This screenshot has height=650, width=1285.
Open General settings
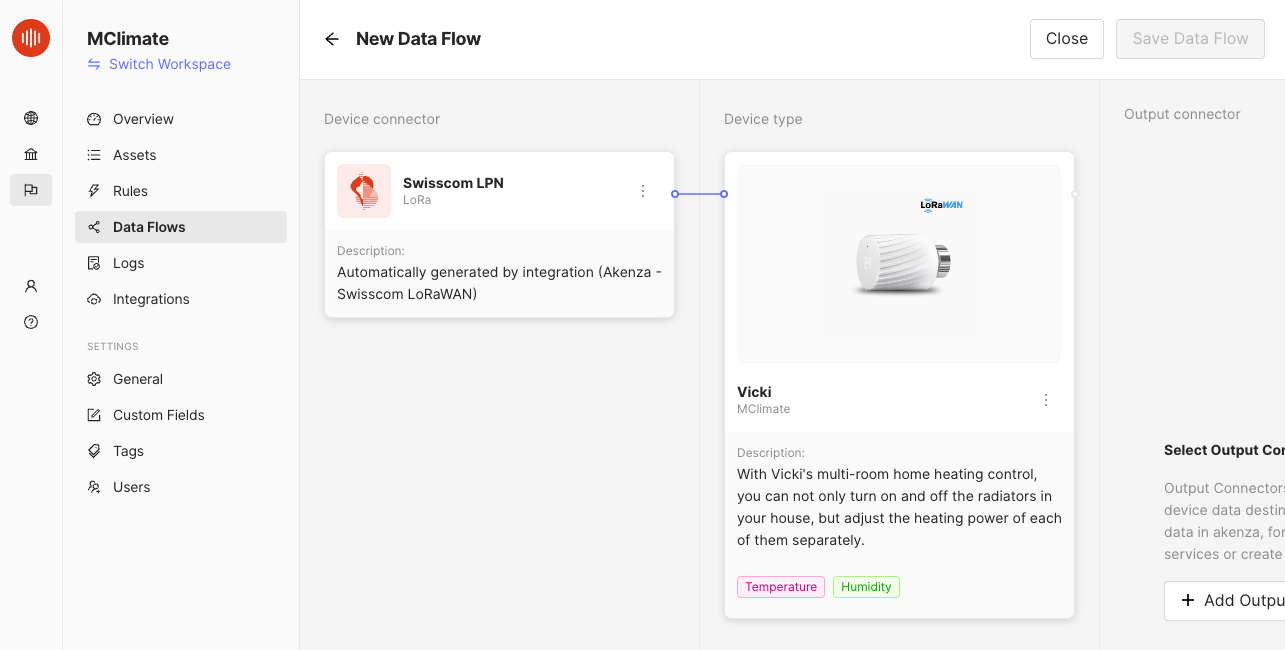tap(181, 379)
